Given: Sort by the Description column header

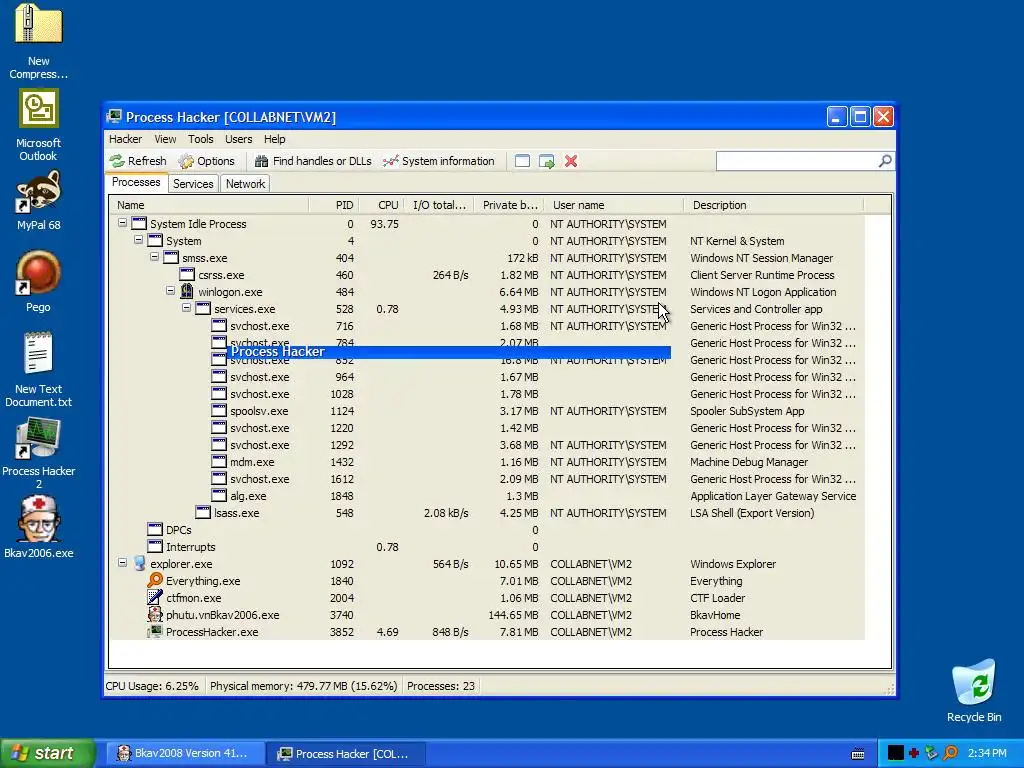Looking at the screenshot, I should click(x=774, y=205).
